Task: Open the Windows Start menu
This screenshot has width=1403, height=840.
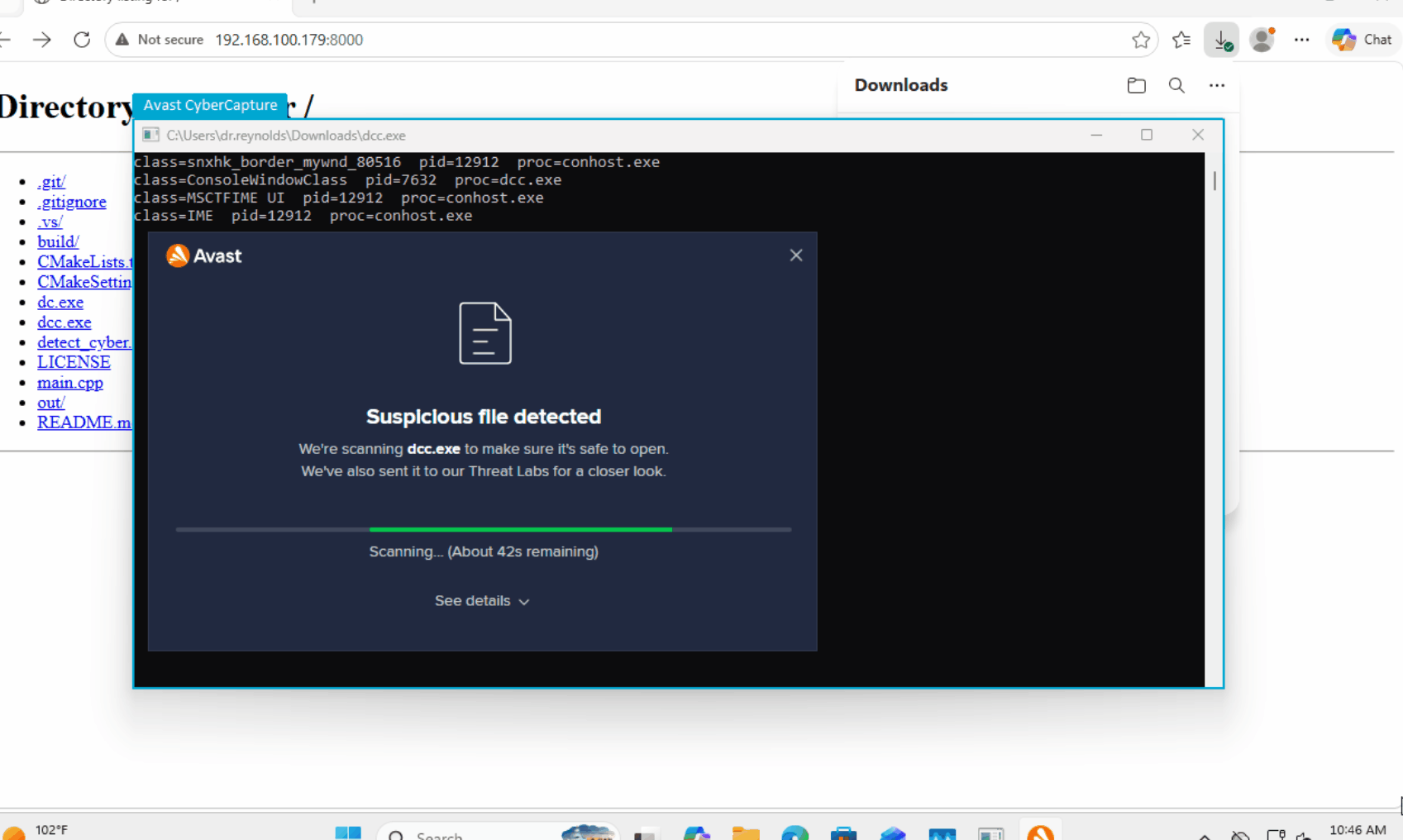Action: 348,833
